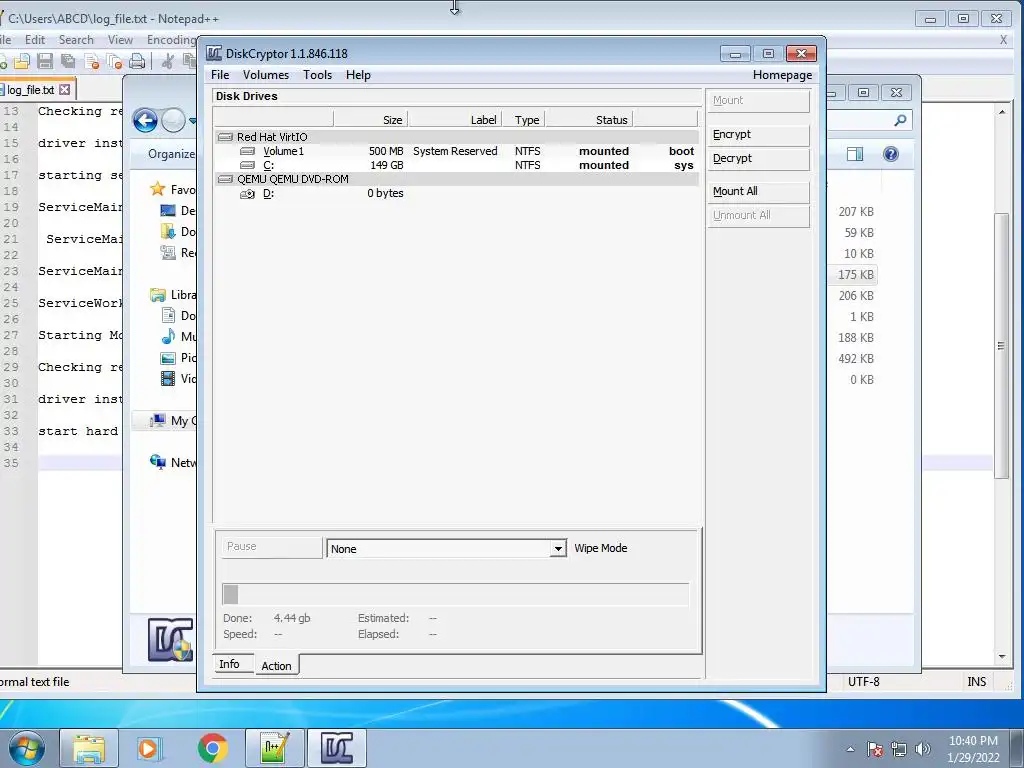Click the Red Hat VirtIO disk icon
Image resolution: width=1024 pixels, height=768 pixels.
click(x=225, y=137)
